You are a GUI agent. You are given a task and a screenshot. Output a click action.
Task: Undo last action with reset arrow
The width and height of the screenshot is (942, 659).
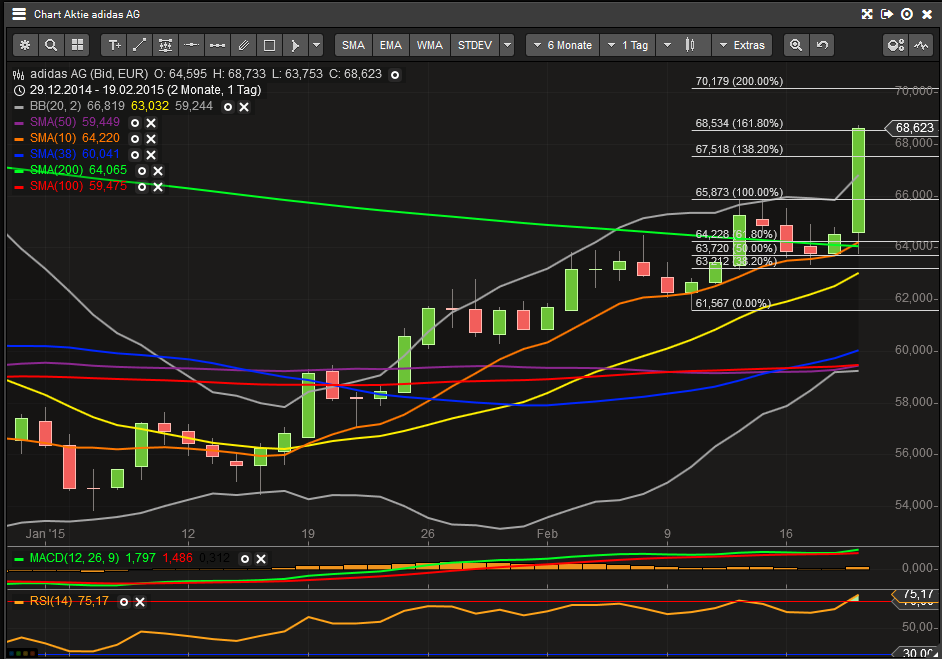click(822, 45)
